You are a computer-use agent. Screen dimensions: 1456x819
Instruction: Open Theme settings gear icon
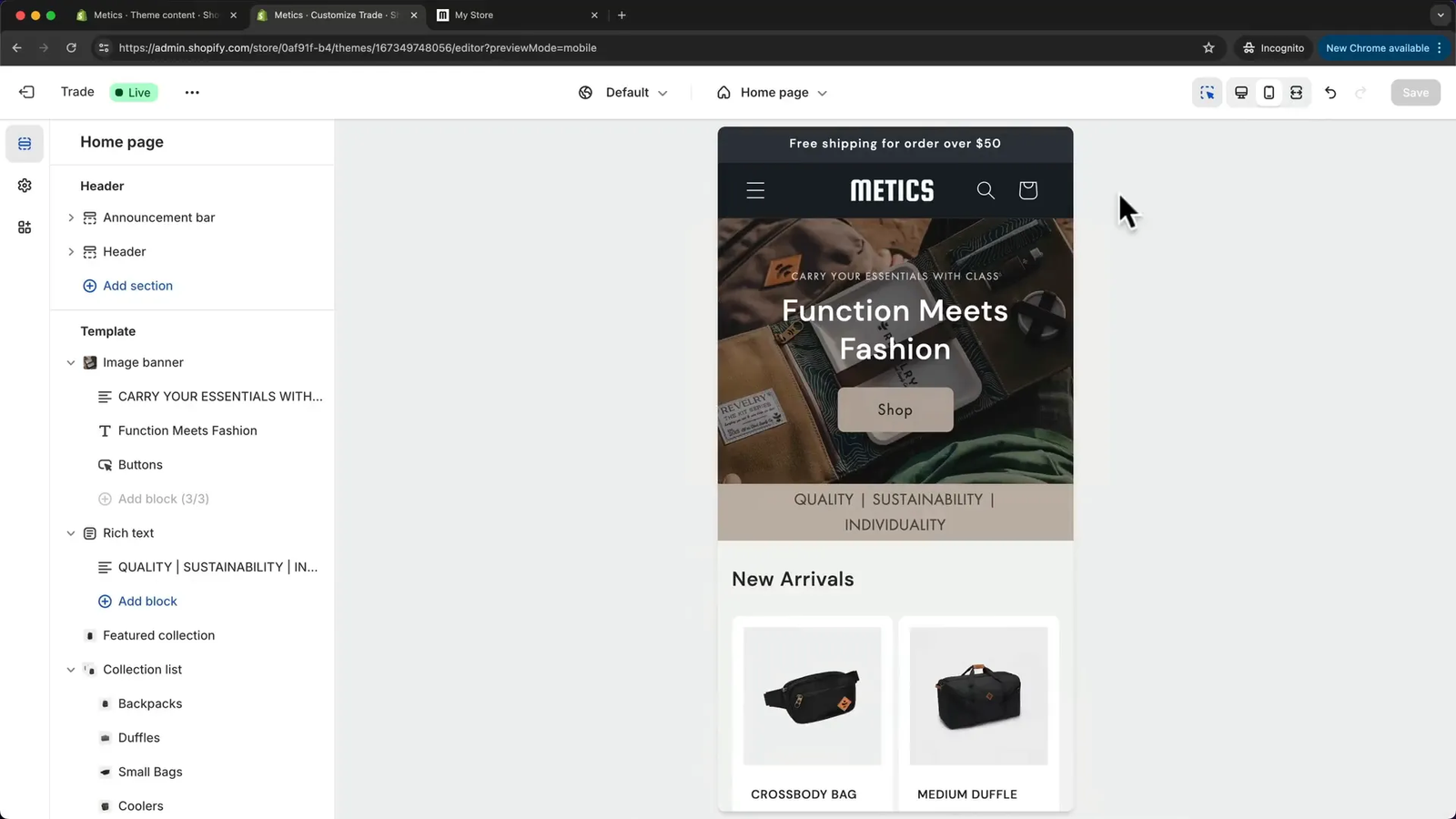click(x=25, y=186)
